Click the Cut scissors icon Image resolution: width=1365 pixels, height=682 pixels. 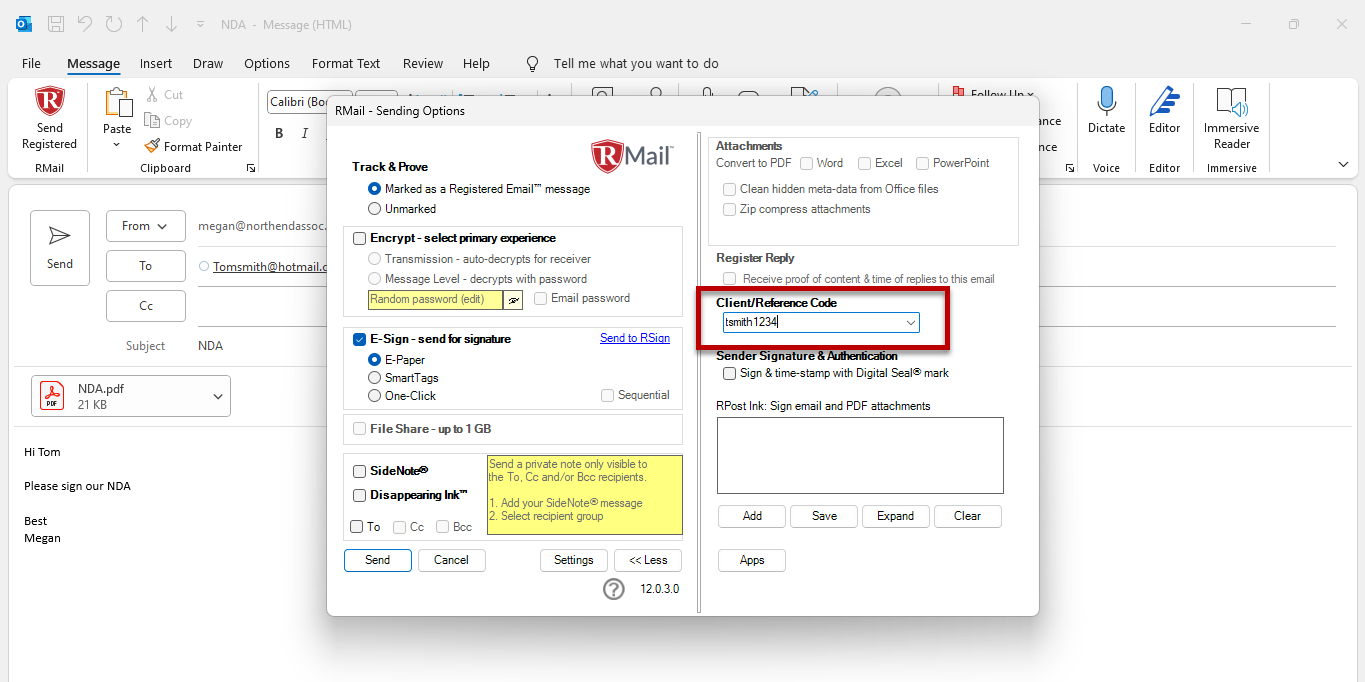pos(152,94)
